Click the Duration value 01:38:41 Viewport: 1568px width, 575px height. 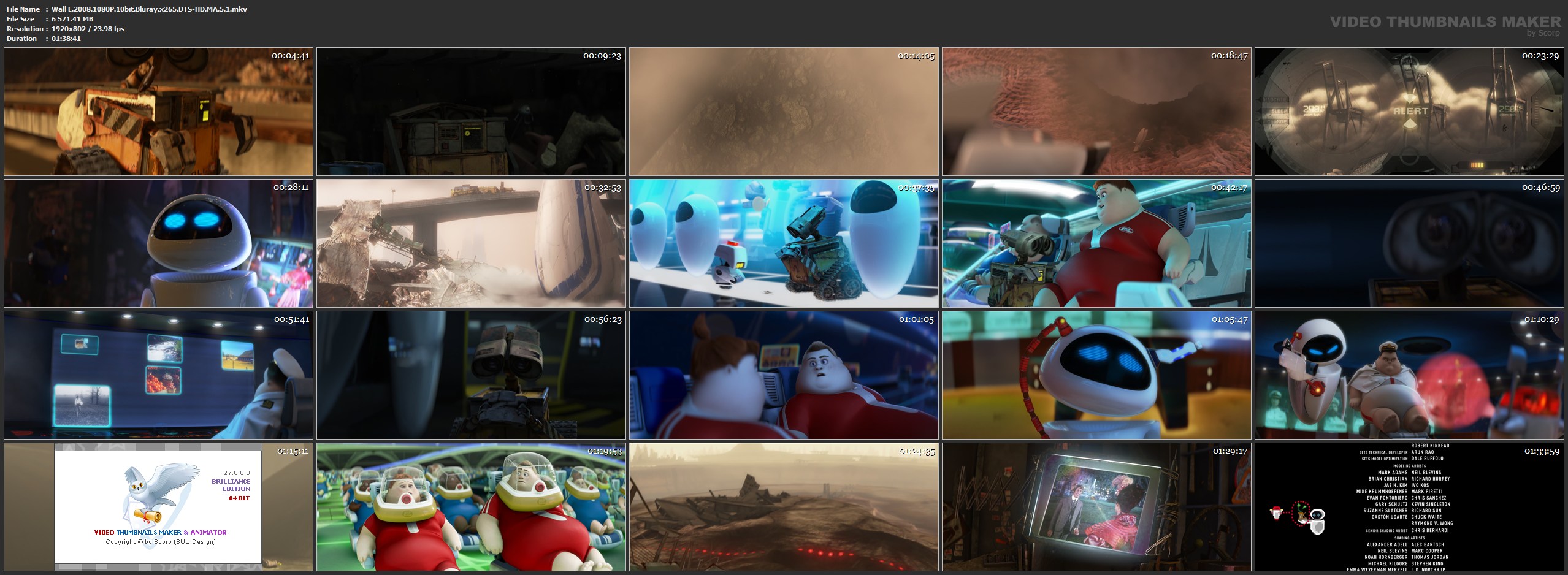click(x=66, y=39)
